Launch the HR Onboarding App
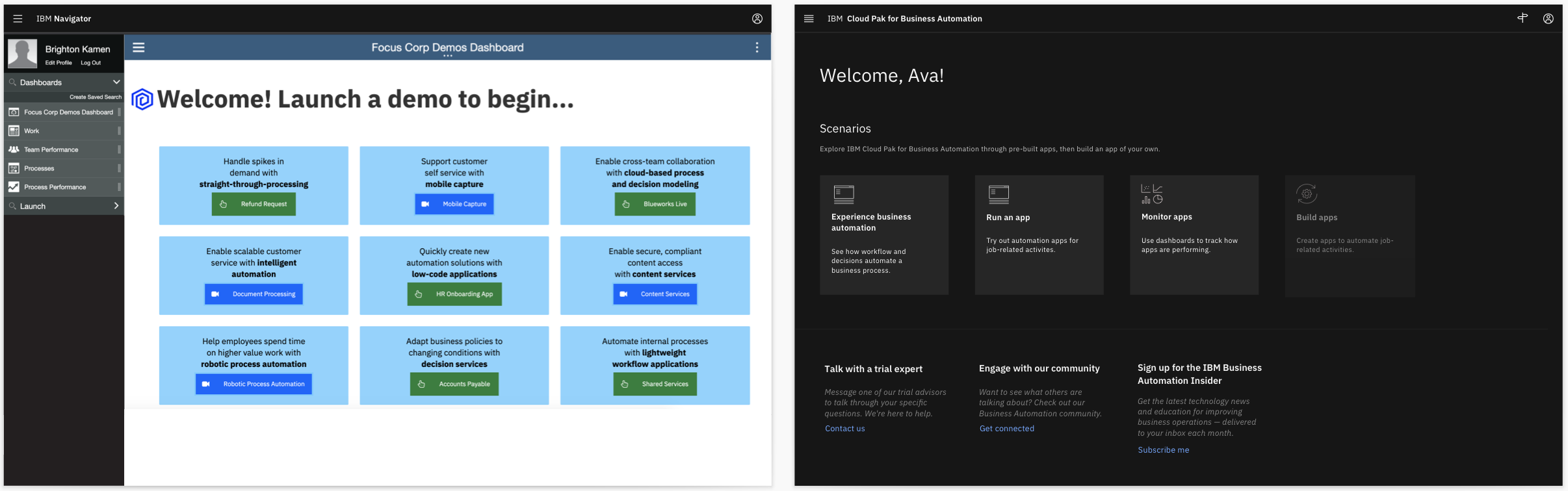 point(454,294)
